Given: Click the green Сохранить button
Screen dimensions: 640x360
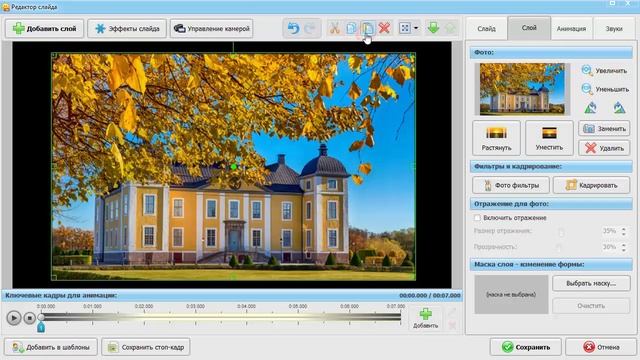Looking at the screenshot, I should click(x=526, y=347).
